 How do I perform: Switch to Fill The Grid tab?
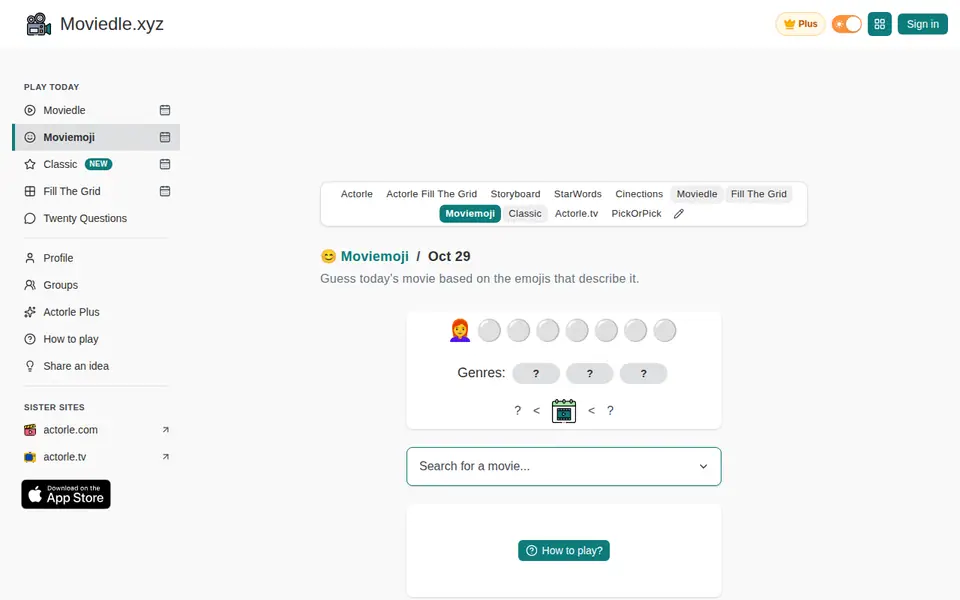point(759,194)
